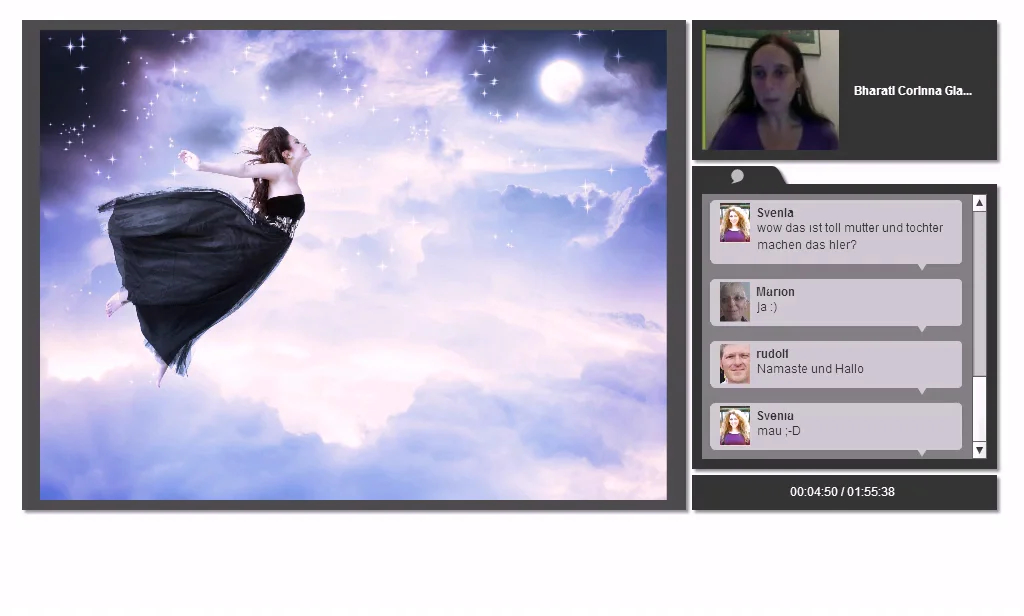
Task: Click rudolf's avatar in the chat
Action: click(735, 364)
